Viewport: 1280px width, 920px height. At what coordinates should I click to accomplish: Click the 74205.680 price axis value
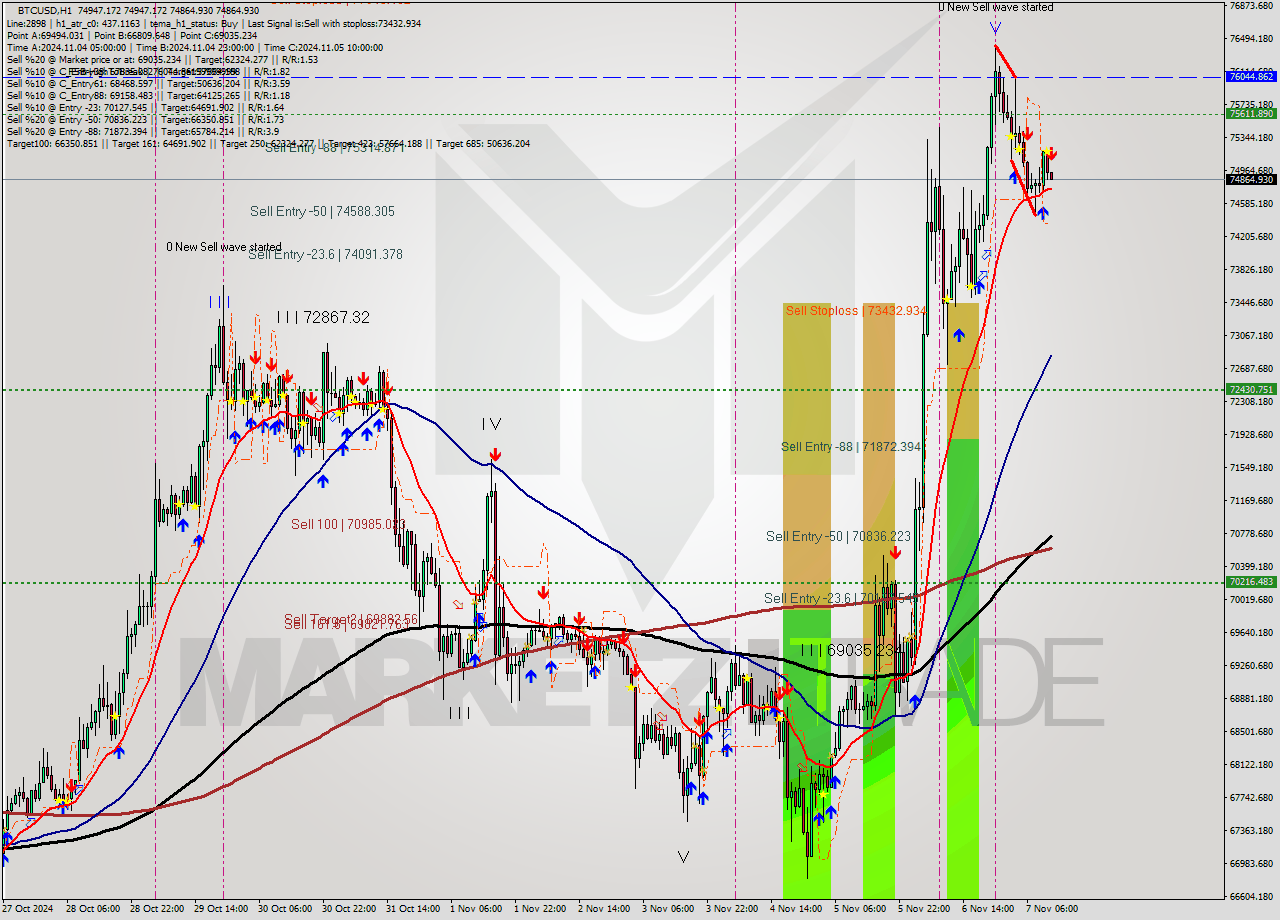[1251, 236]
